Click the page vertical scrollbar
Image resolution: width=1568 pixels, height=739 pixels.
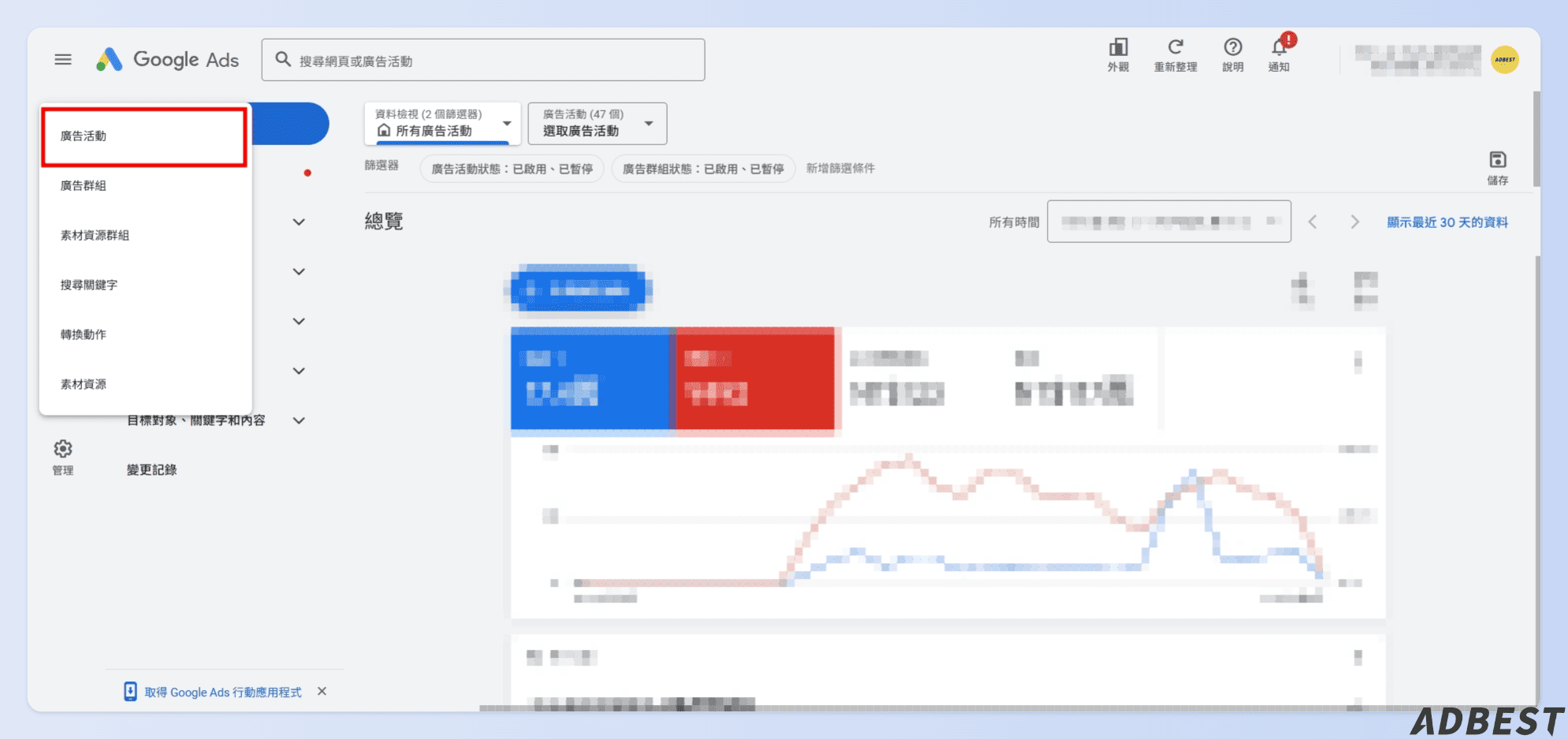(x=1536, y=140)
